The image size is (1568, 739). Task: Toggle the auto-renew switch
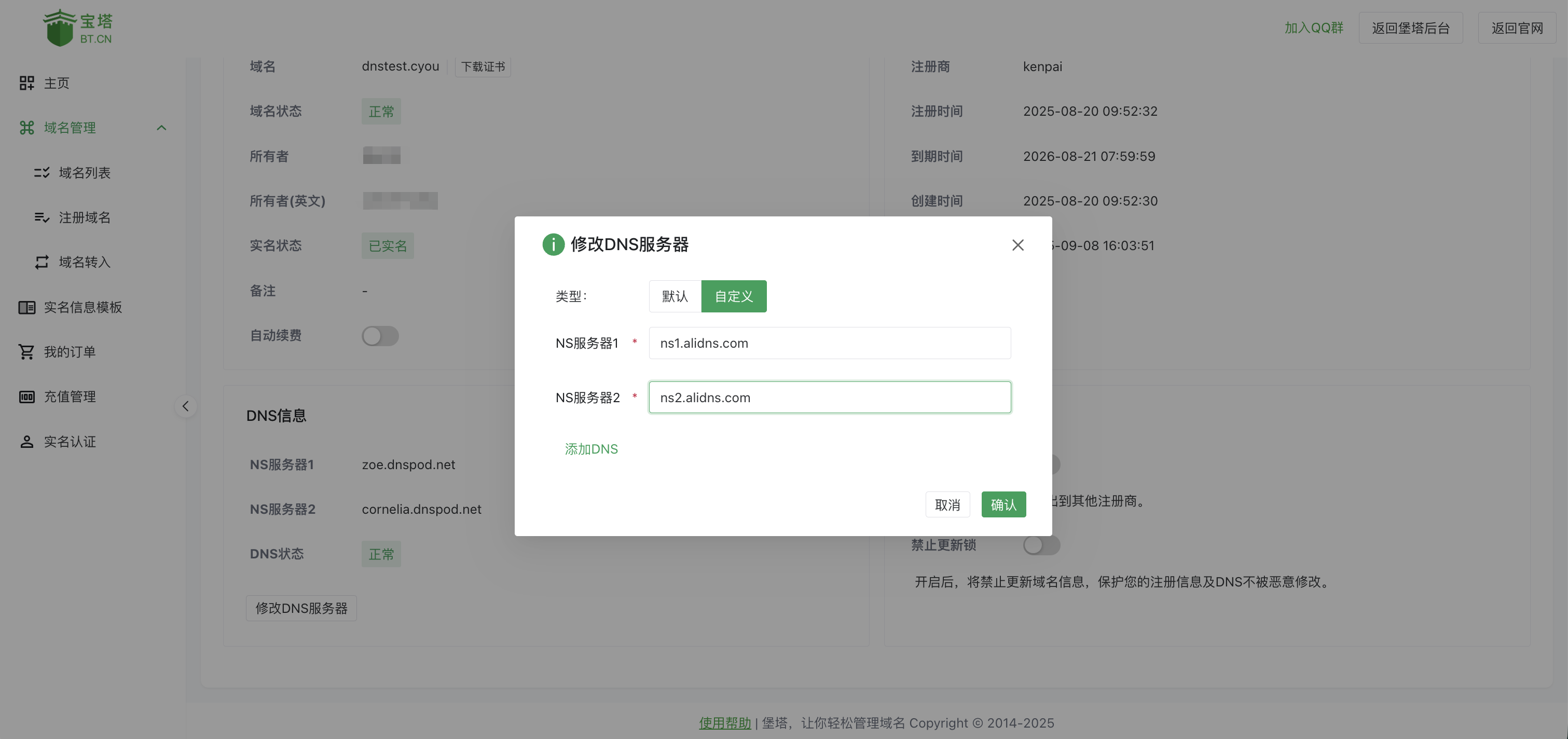coord(380,336)
